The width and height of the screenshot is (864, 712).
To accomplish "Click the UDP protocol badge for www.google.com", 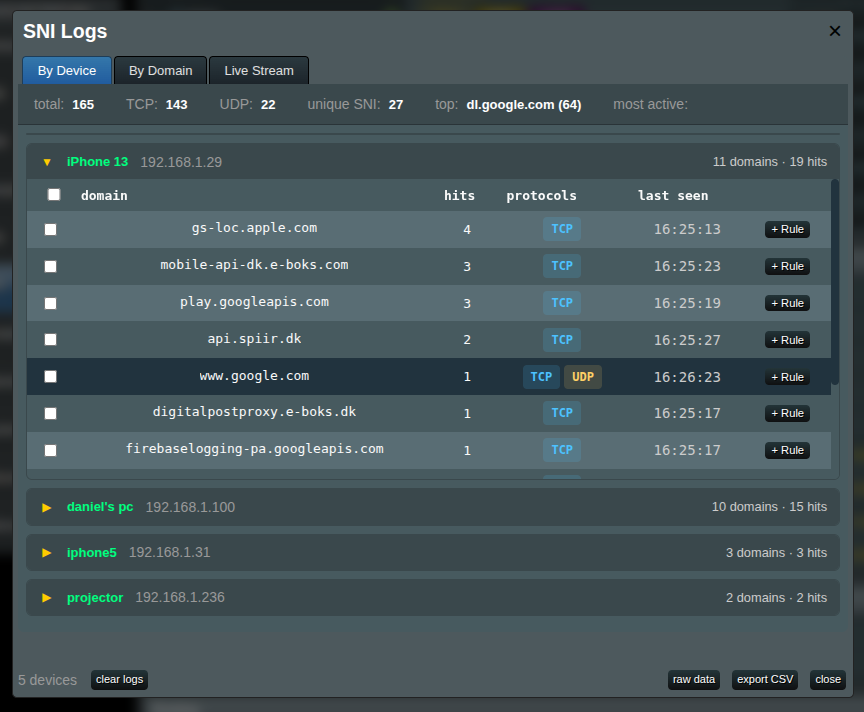I will (x=583, y=377).
